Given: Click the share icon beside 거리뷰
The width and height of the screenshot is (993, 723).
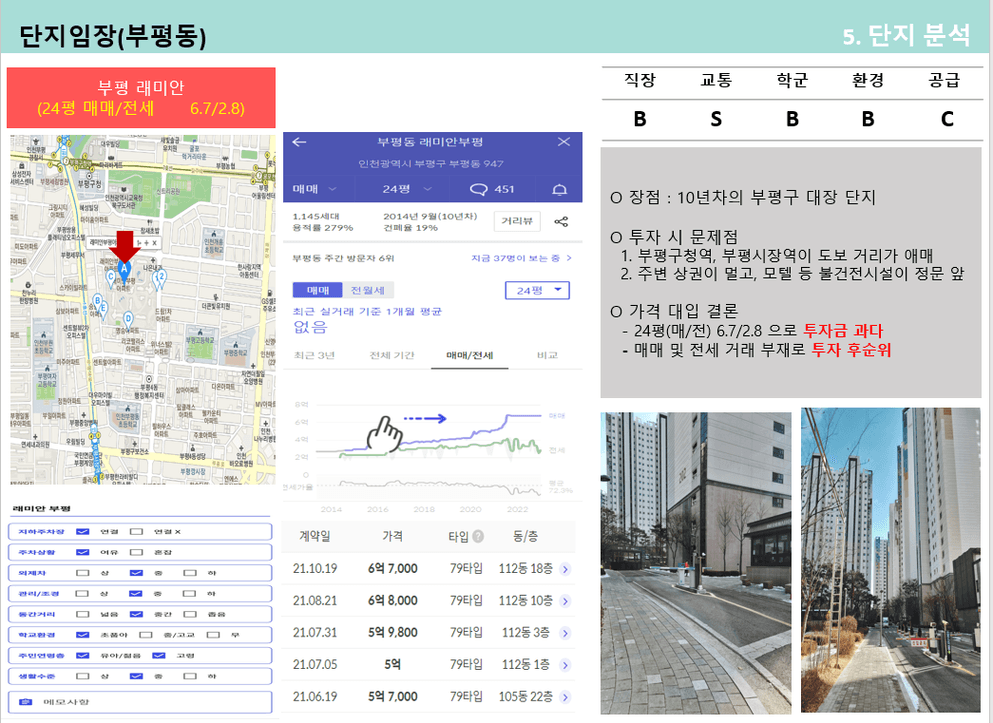Looking at the screenshot, I should (x=561, y=221).
